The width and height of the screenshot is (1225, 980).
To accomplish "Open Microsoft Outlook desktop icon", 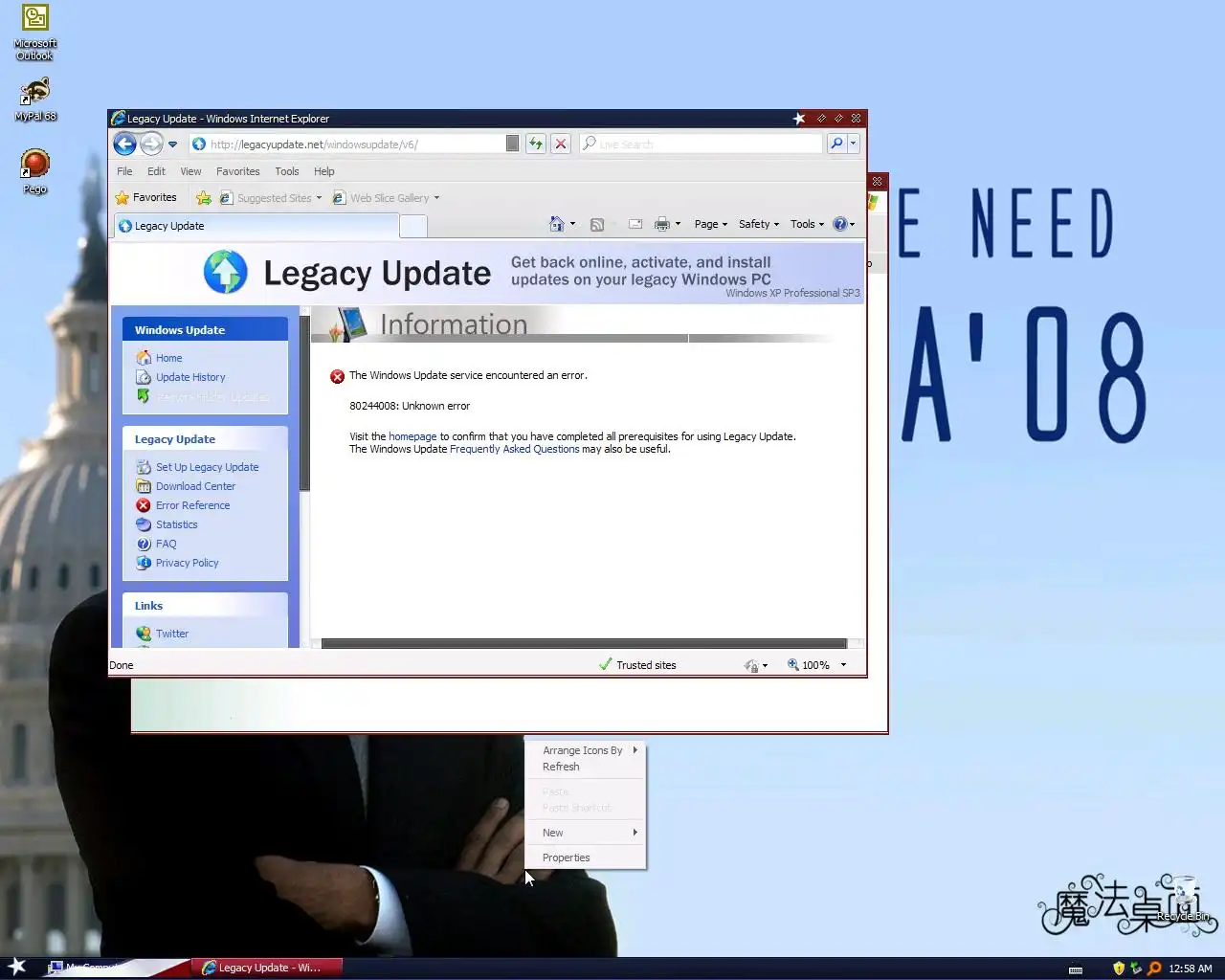I will (x=35, y=33).
